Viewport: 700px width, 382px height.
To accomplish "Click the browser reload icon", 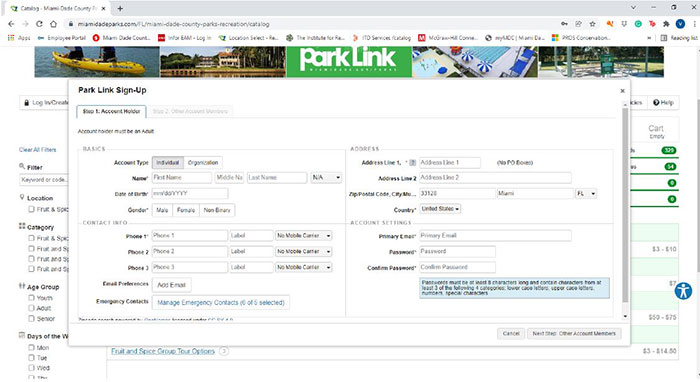I will [39, 24].
